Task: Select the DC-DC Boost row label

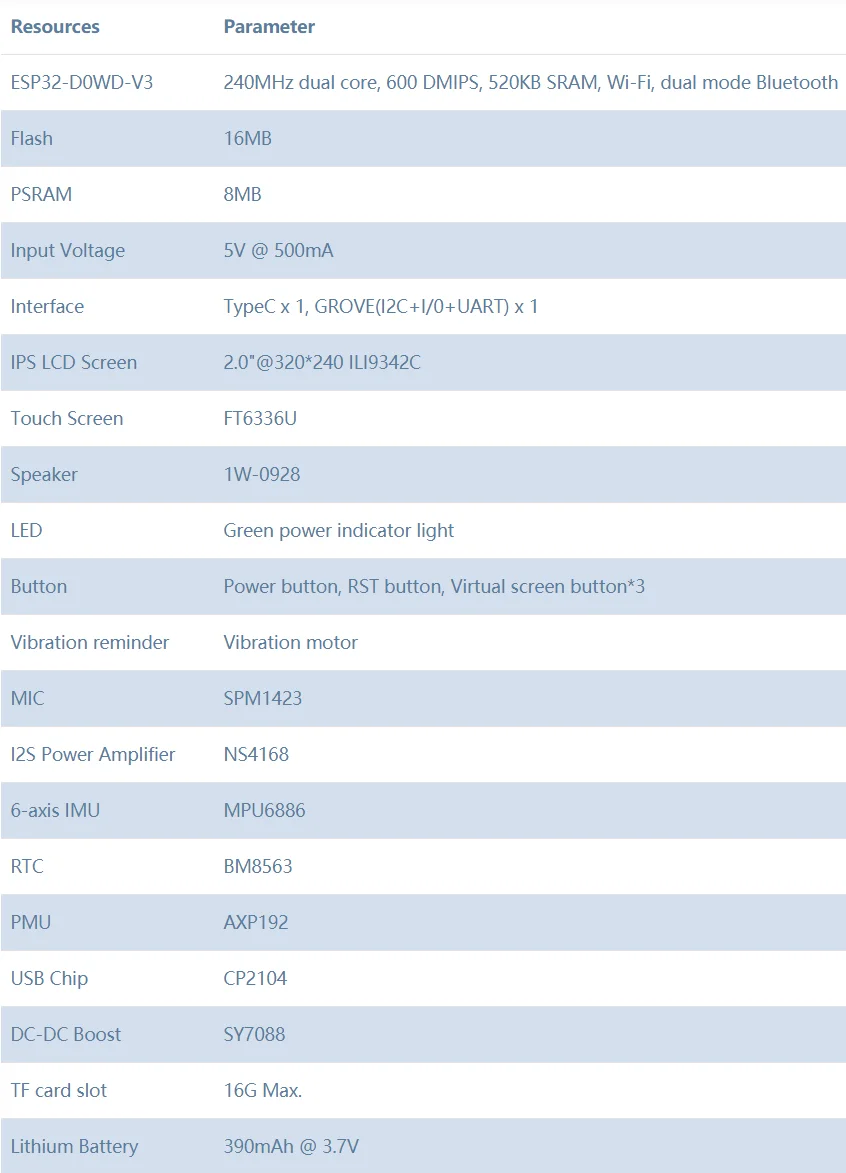Action: (x=66, y=1035)
